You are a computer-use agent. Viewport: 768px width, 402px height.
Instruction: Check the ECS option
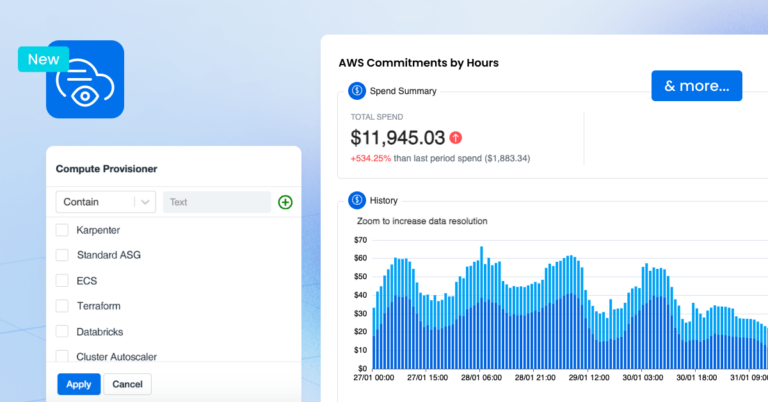[x=62, y=281]
